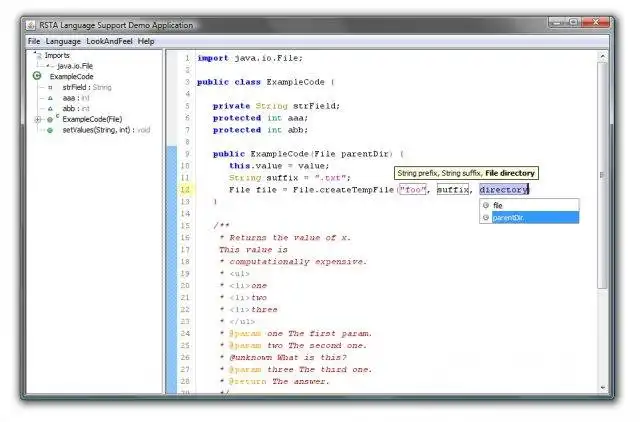This screenshot has height=422, width=640.
Task: Click line number 1 in the gutter
Action: [x=187, y=58]
